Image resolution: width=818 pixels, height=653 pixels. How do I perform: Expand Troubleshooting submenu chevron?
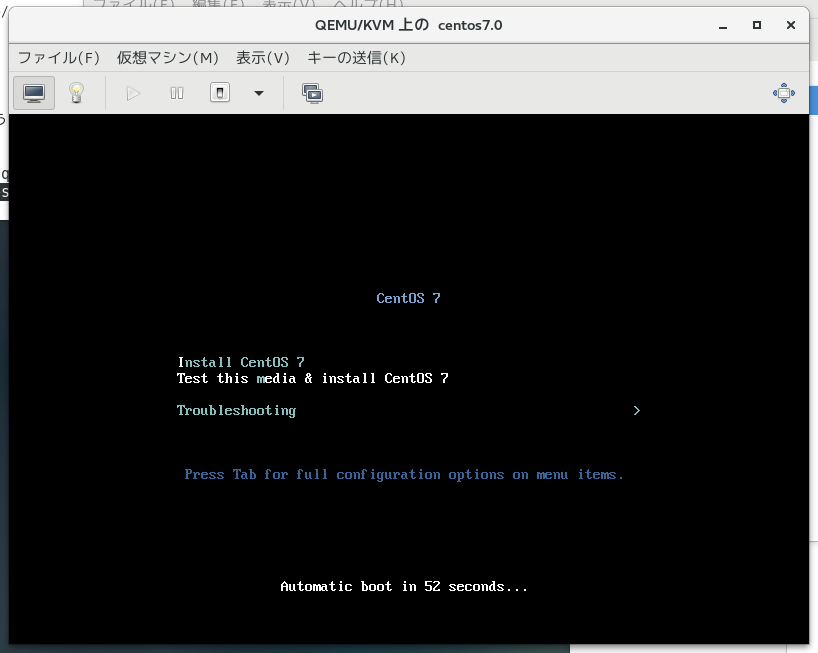click(x=636, y=410)
